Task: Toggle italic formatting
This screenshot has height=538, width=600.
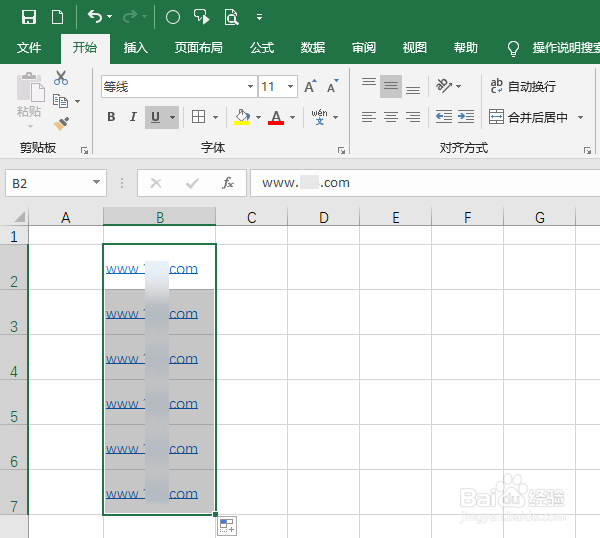Action: (133, 117)
